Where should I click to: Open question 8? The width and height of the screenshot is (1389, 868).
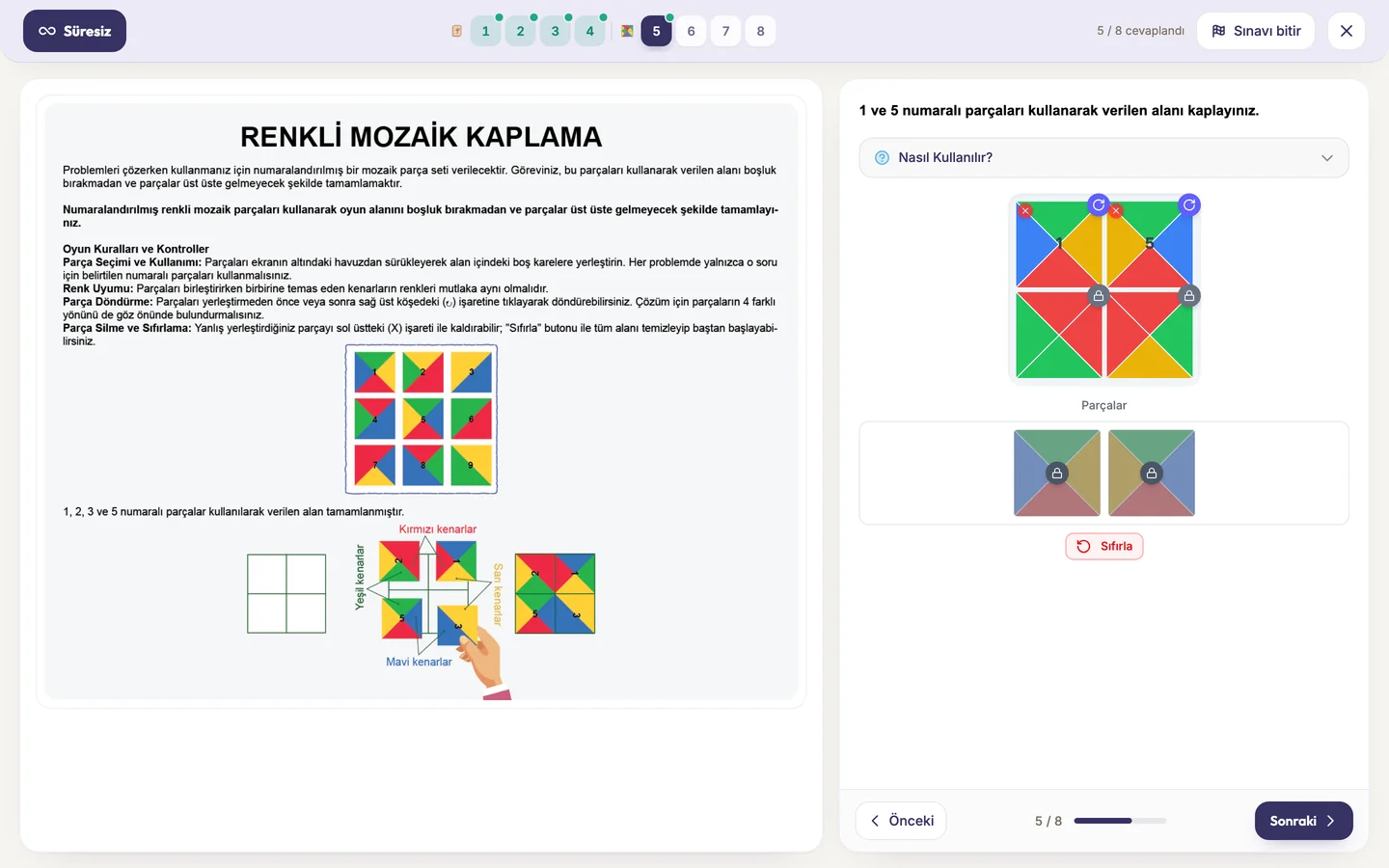point(760,31)
